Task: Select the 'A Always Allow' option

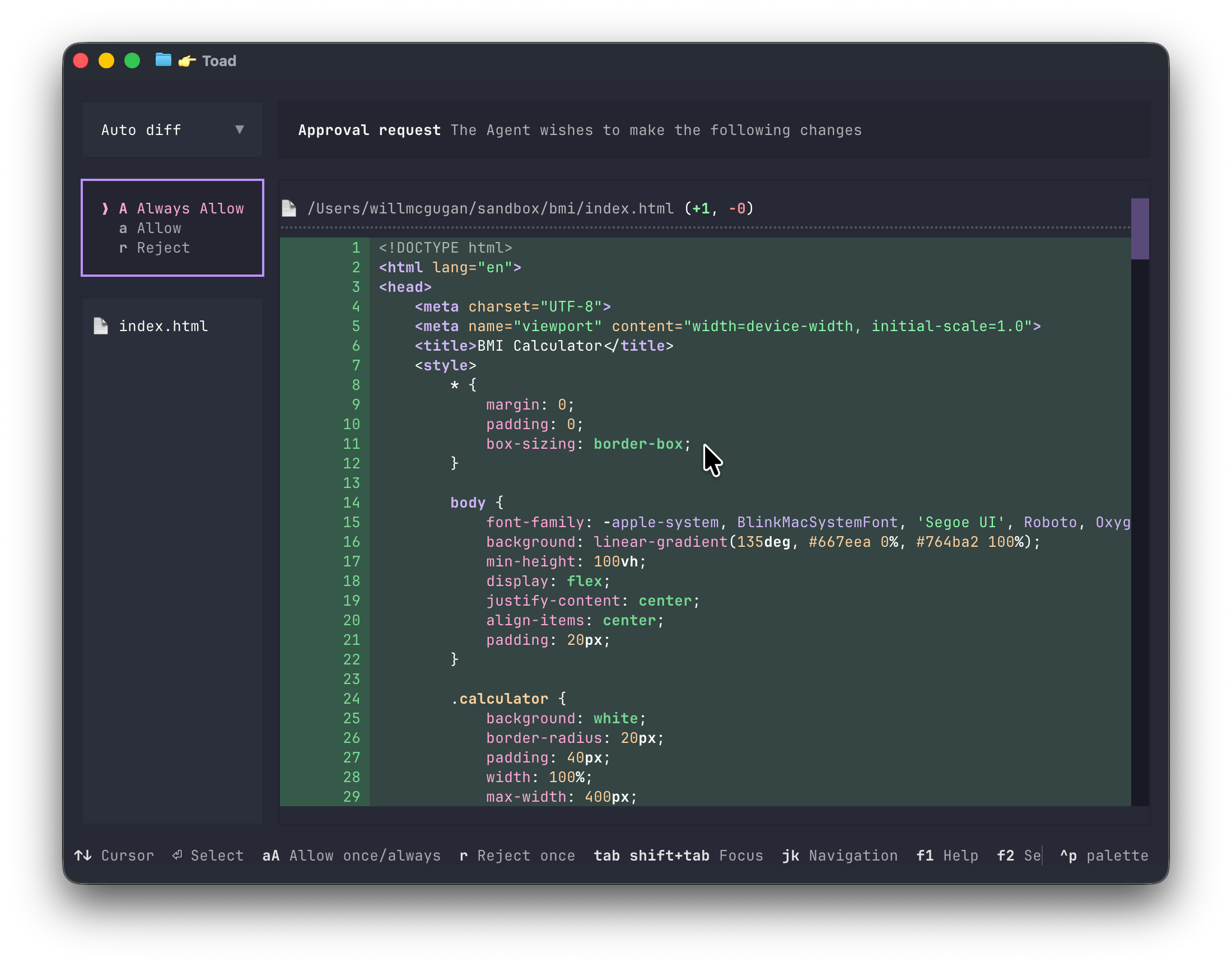Action: point(181,208)
